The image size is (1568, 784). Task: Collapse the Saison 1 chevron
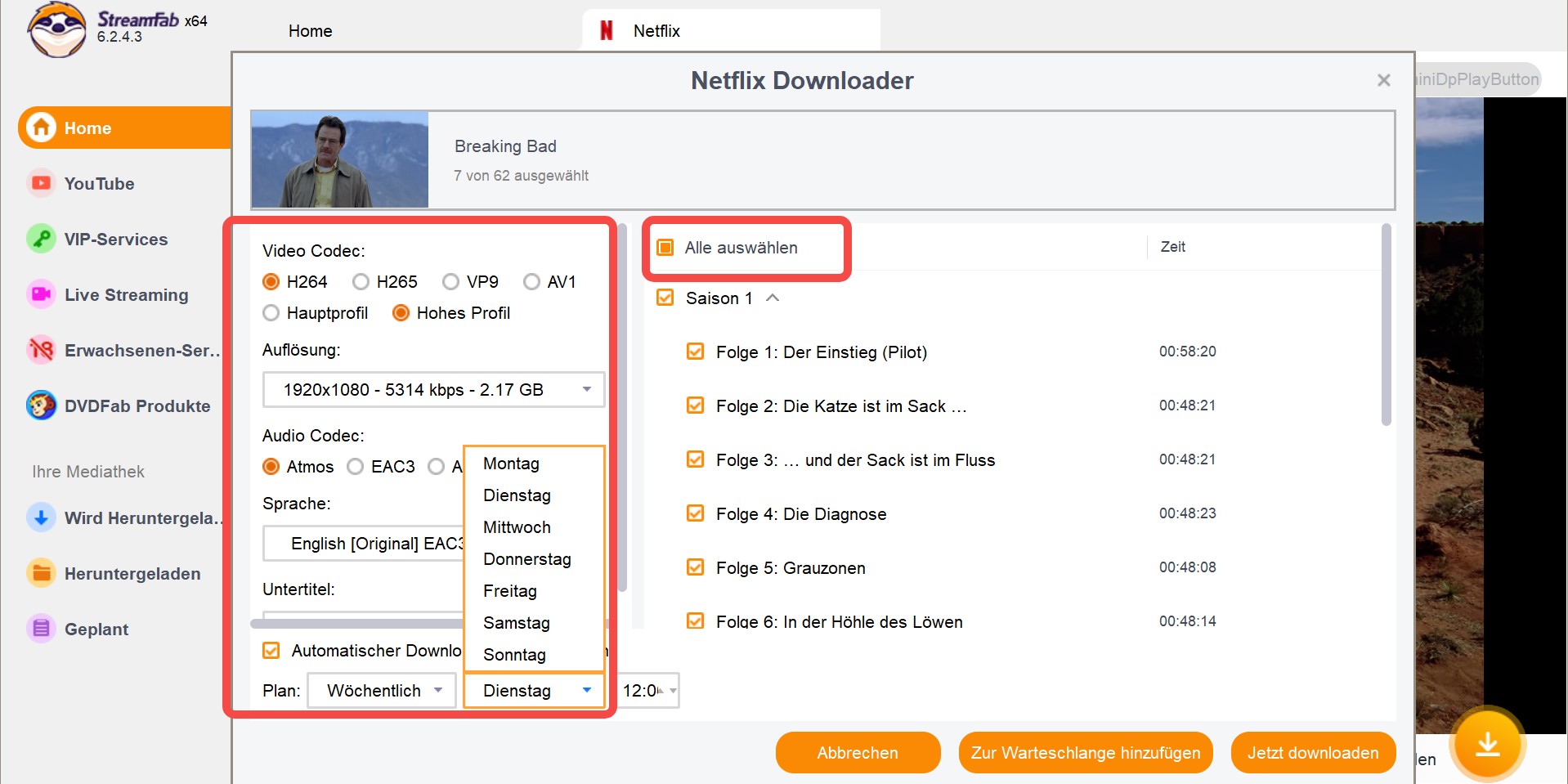773,298
